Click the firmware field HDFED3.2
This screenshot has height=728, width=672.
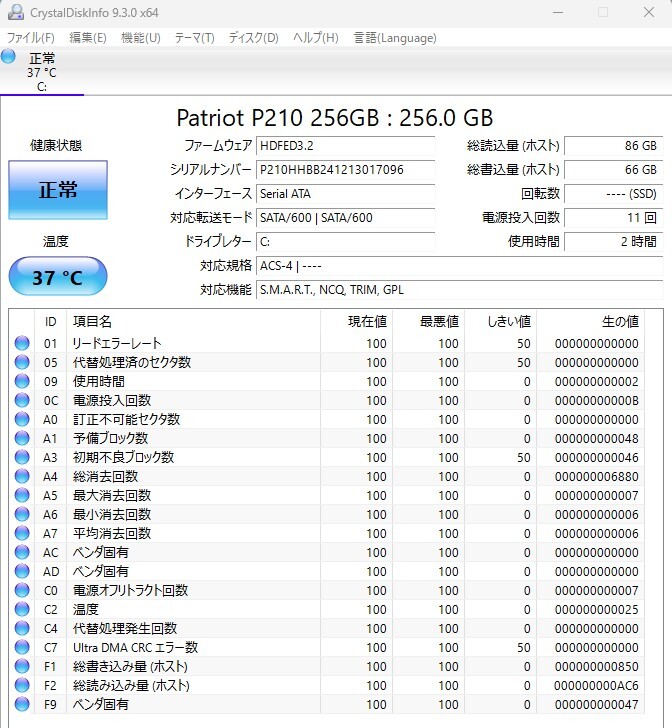tap(346, 145)
